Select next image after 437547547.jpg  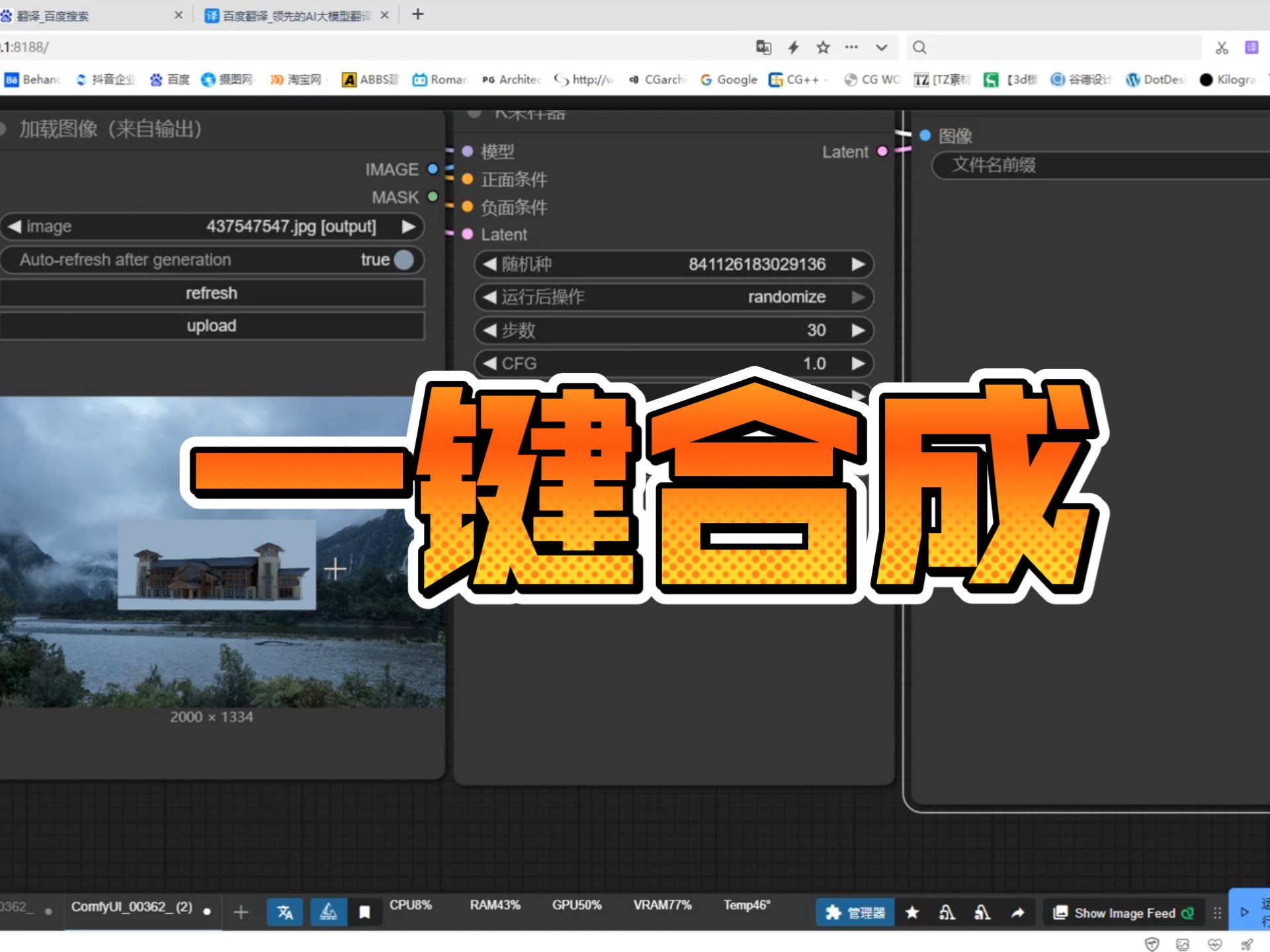click(409, 227)
